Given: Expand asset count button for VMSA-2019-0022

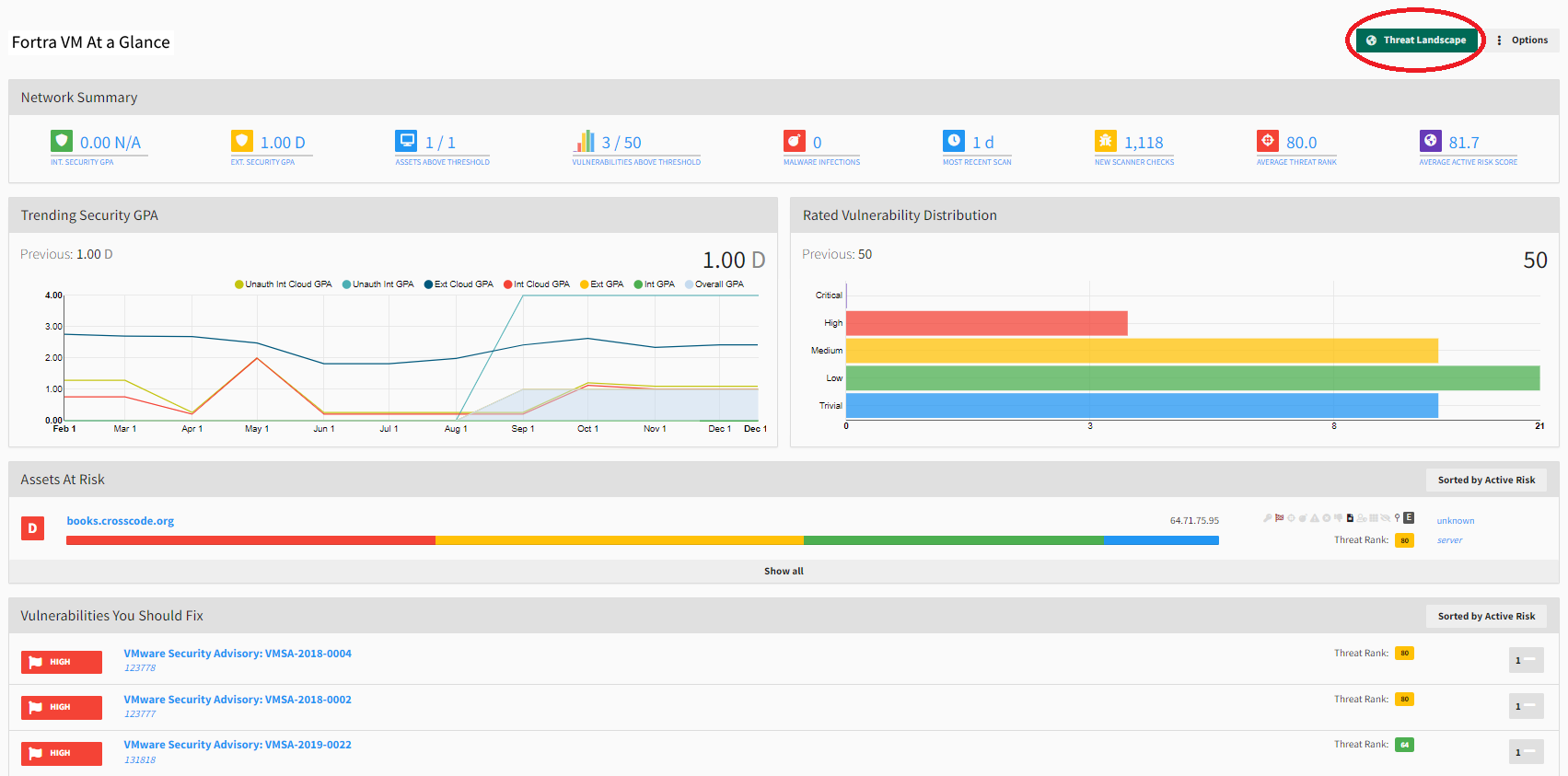Looking at the screenshot, I should pyautogui.click(x=1526, y=752).
